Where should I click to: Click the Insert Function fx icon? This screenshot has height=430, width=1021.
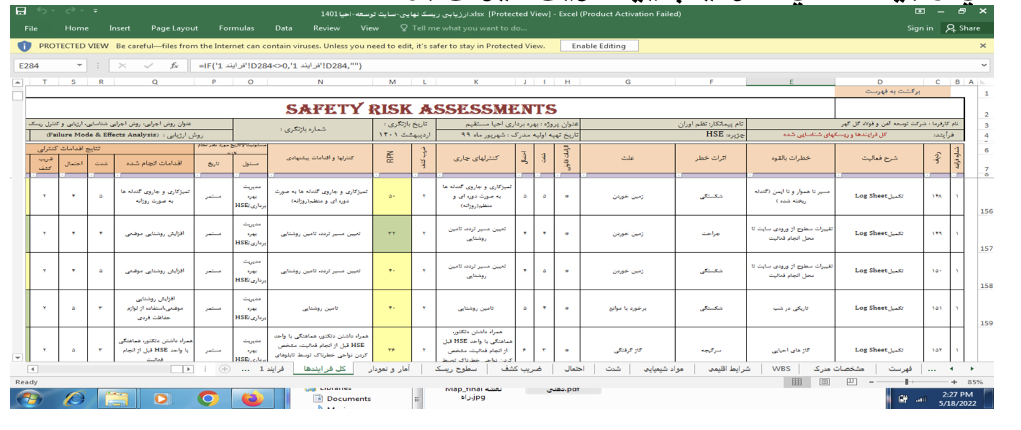(174, 66)
